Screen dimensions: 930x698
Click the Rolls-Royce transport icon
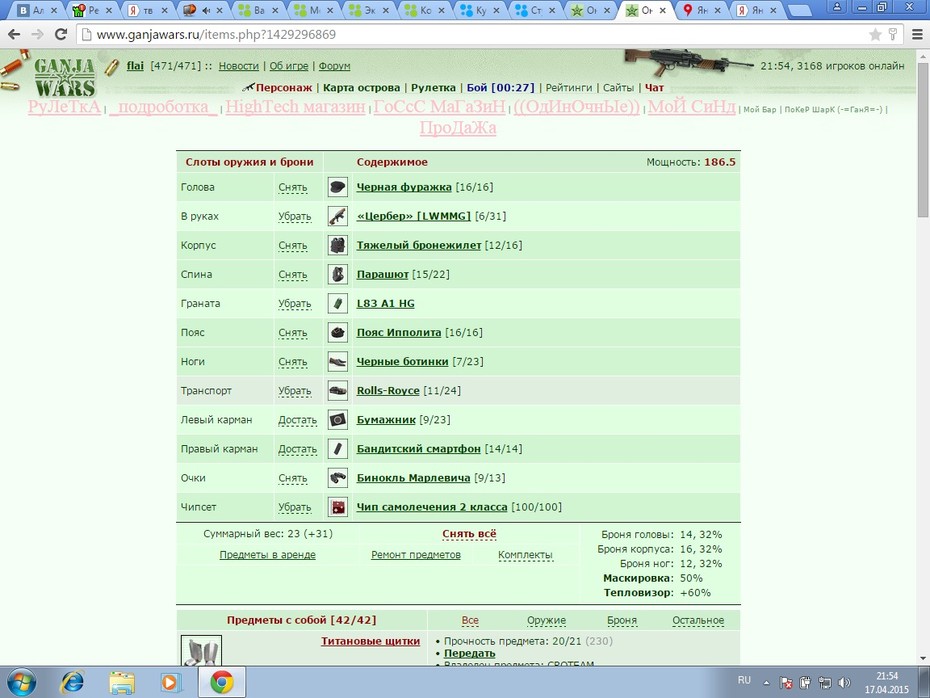337,391
